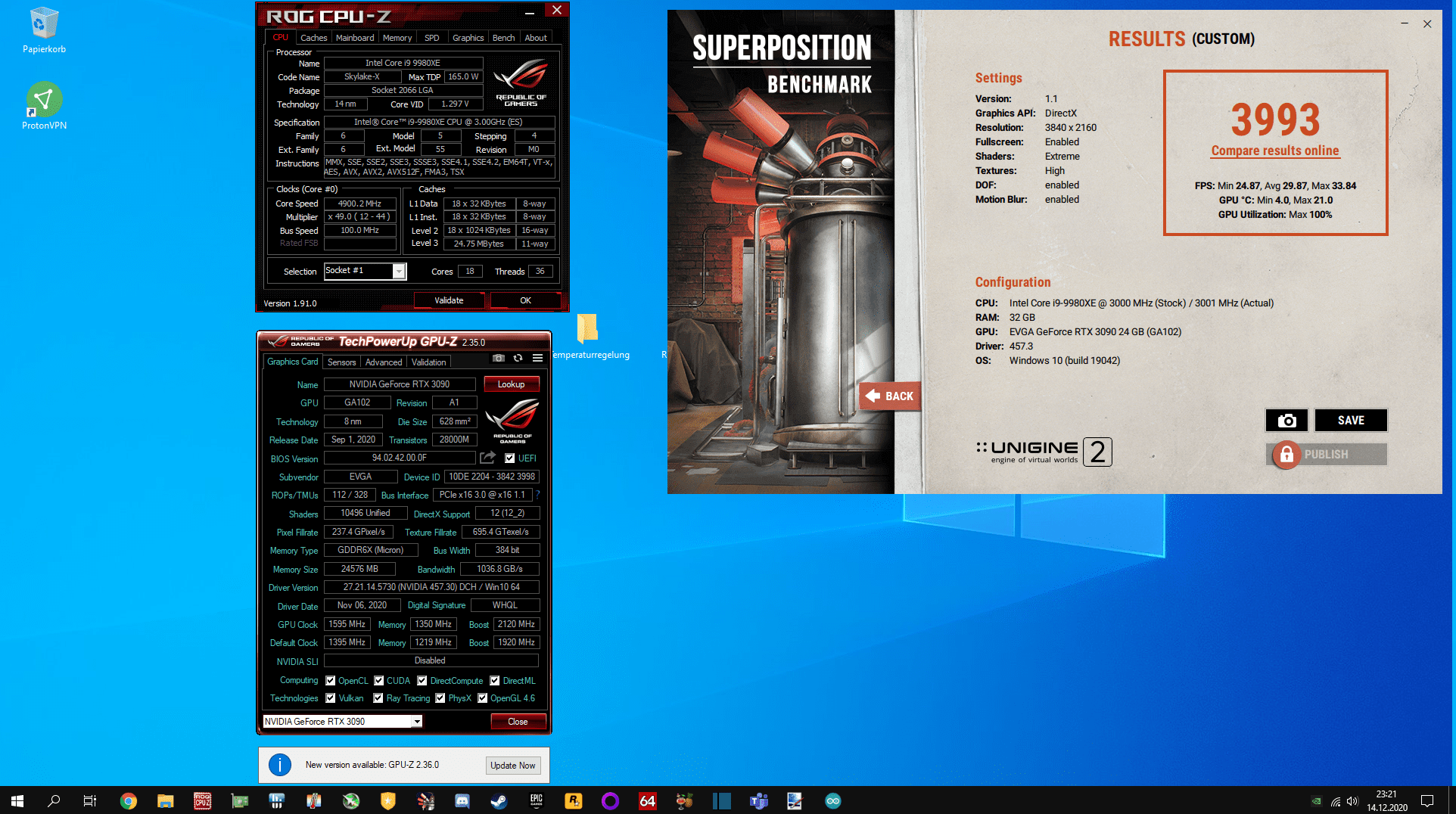The image size is (1456, 814).
Task: Open the Memory tab in CPU-Z
Action: point(397,38)
